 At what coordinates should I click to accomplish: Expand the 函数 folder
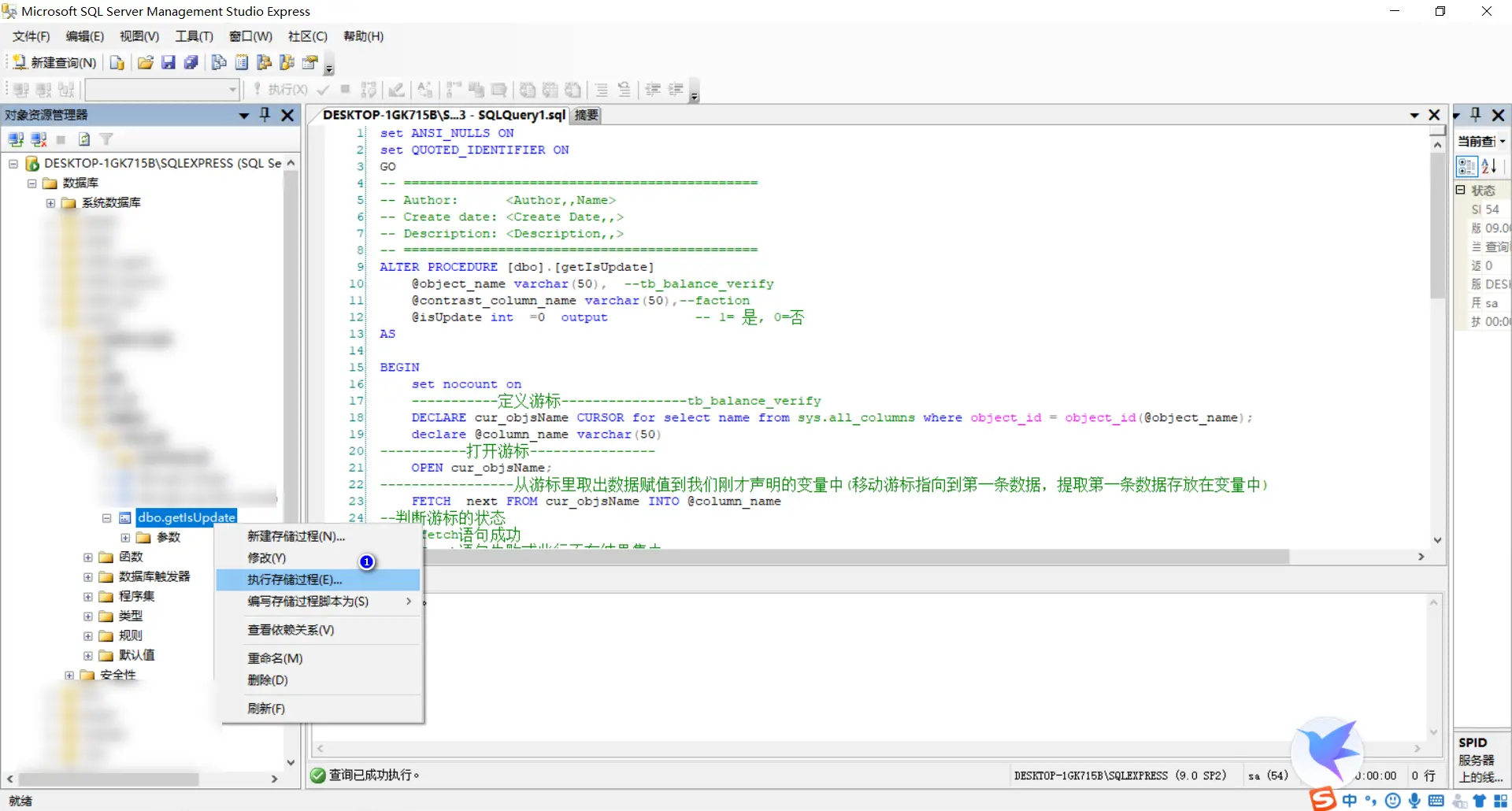tap(88, 557)
